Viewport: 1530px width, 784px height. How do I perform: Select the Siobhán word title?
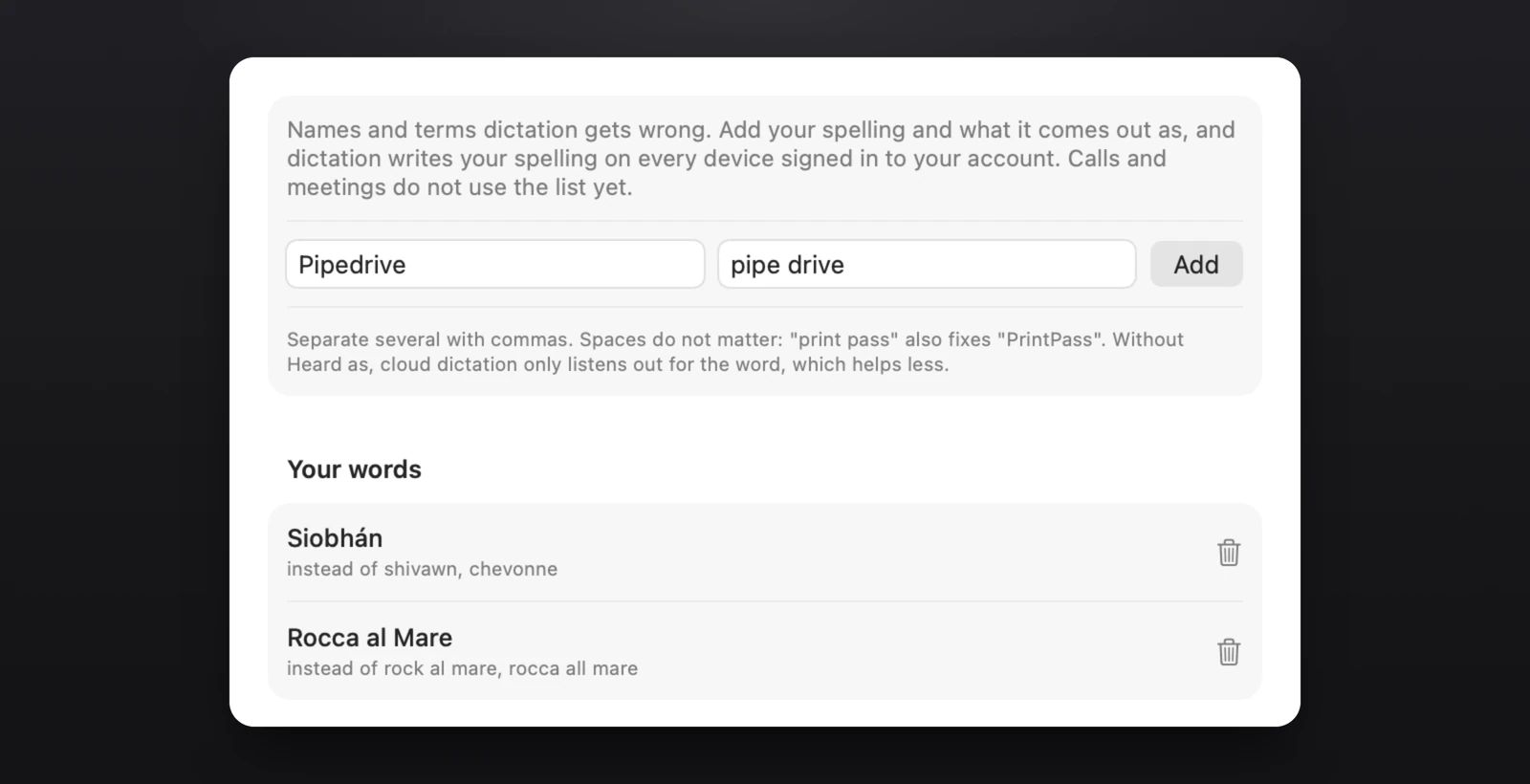[x=335, y=538]
